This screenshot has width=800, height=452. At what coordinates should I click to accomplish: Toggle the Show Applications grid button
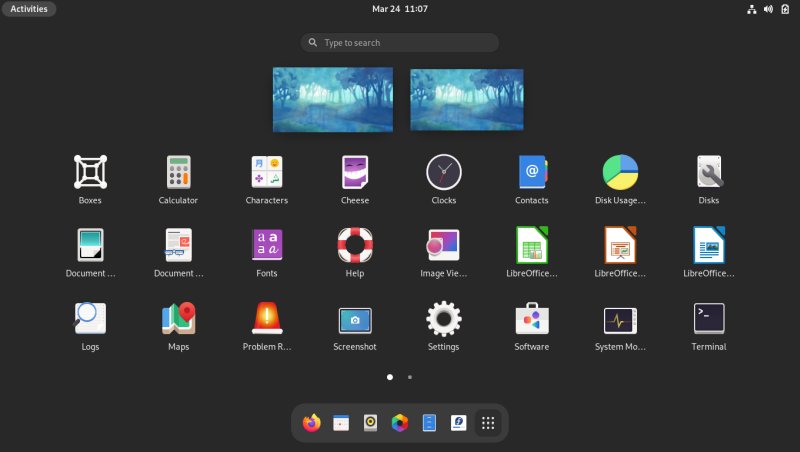[x=488, y=423]
